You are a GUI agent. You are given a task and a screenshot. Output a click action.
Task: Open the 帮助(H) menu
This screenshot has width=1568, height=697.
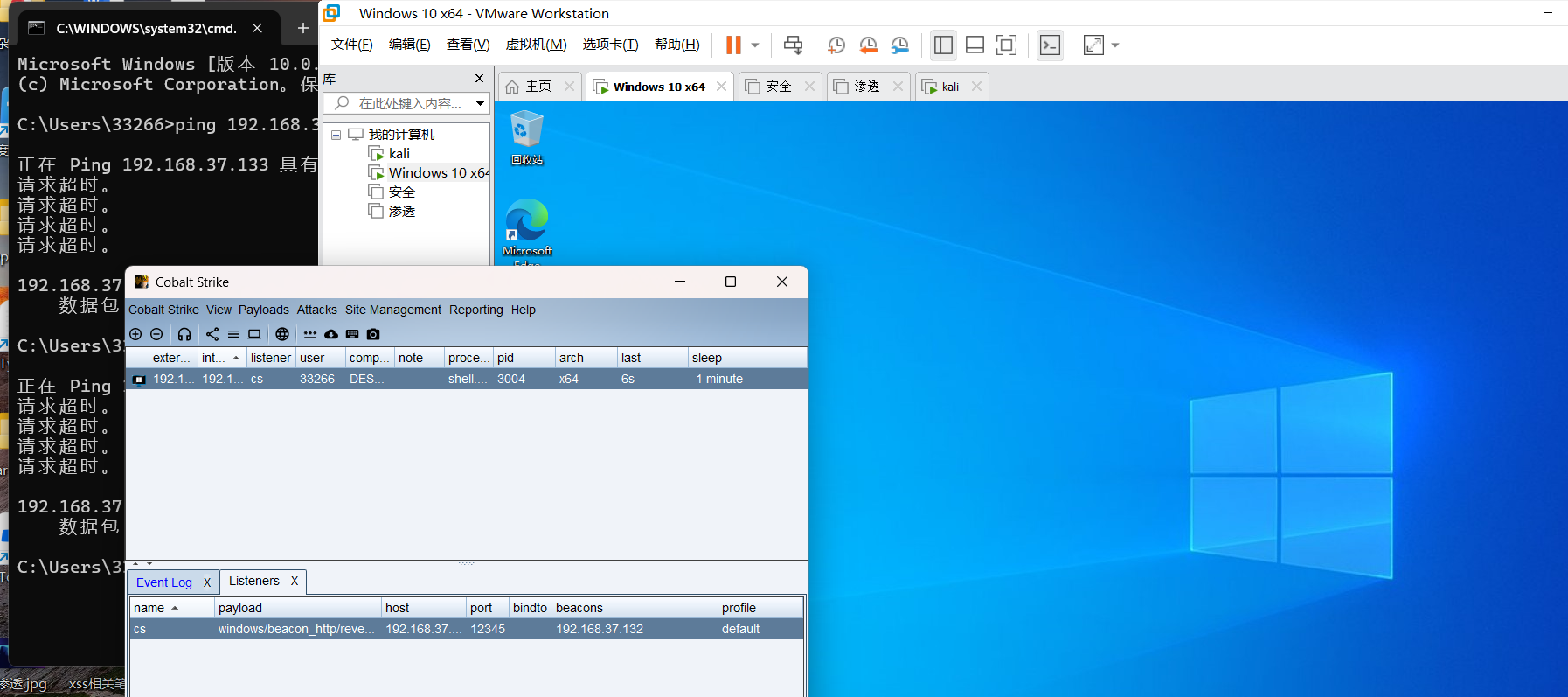[677, 45]
